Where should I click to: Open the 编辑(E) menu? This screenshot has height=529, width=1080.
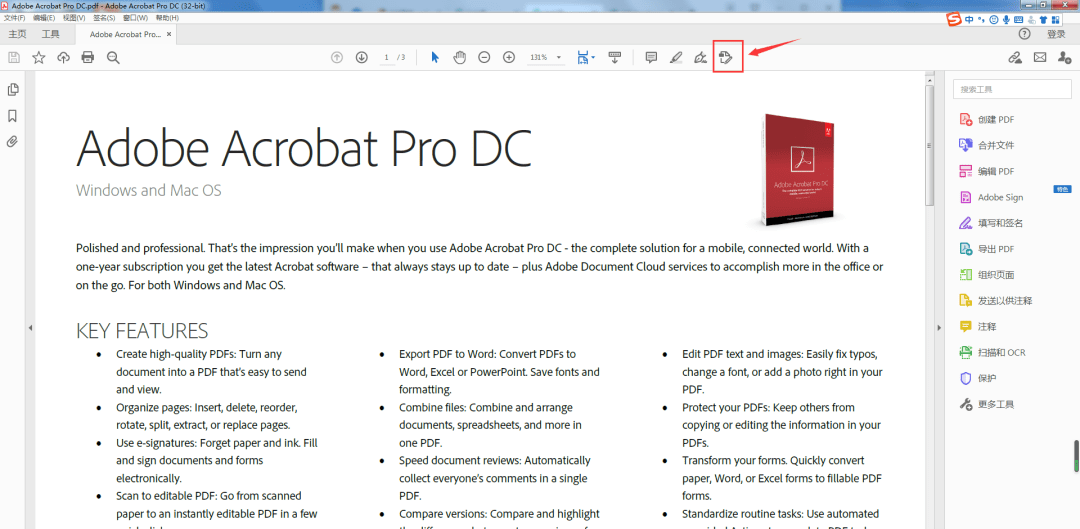45,17
